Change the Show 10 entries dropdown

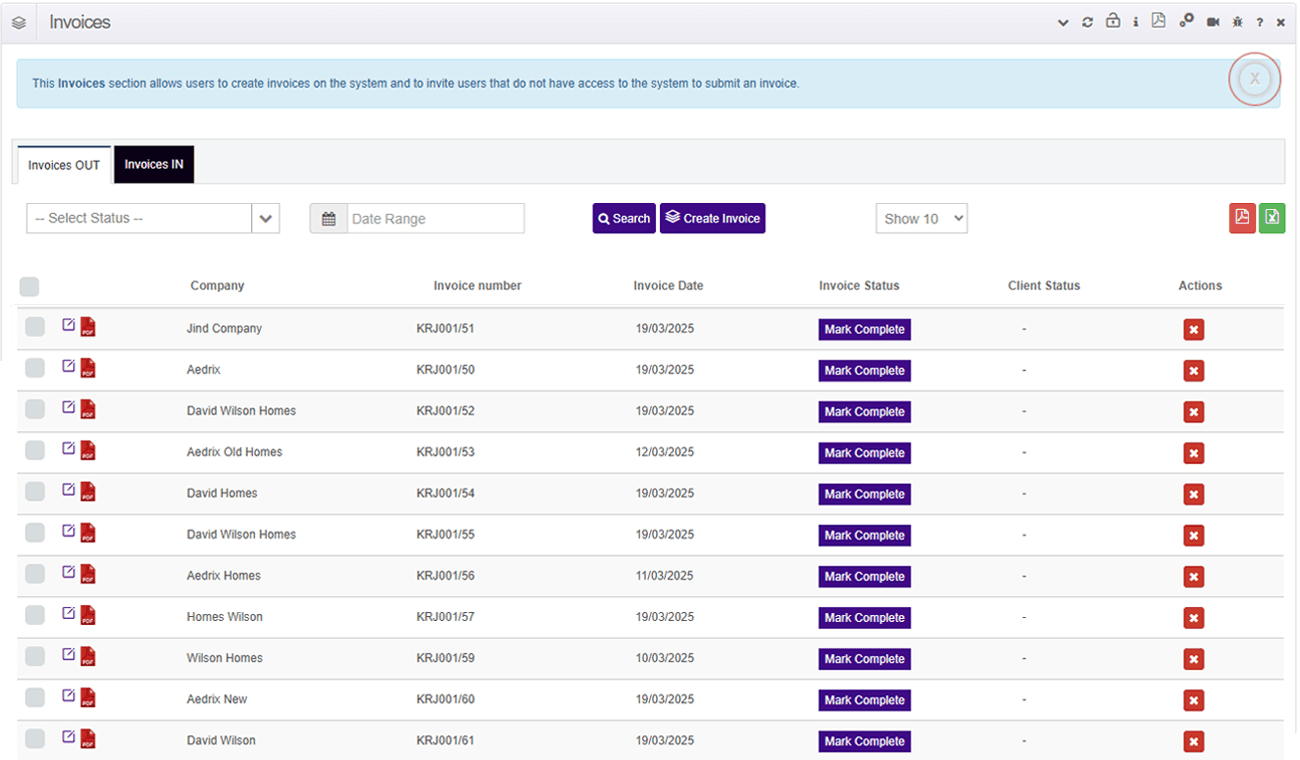[920, 218]
